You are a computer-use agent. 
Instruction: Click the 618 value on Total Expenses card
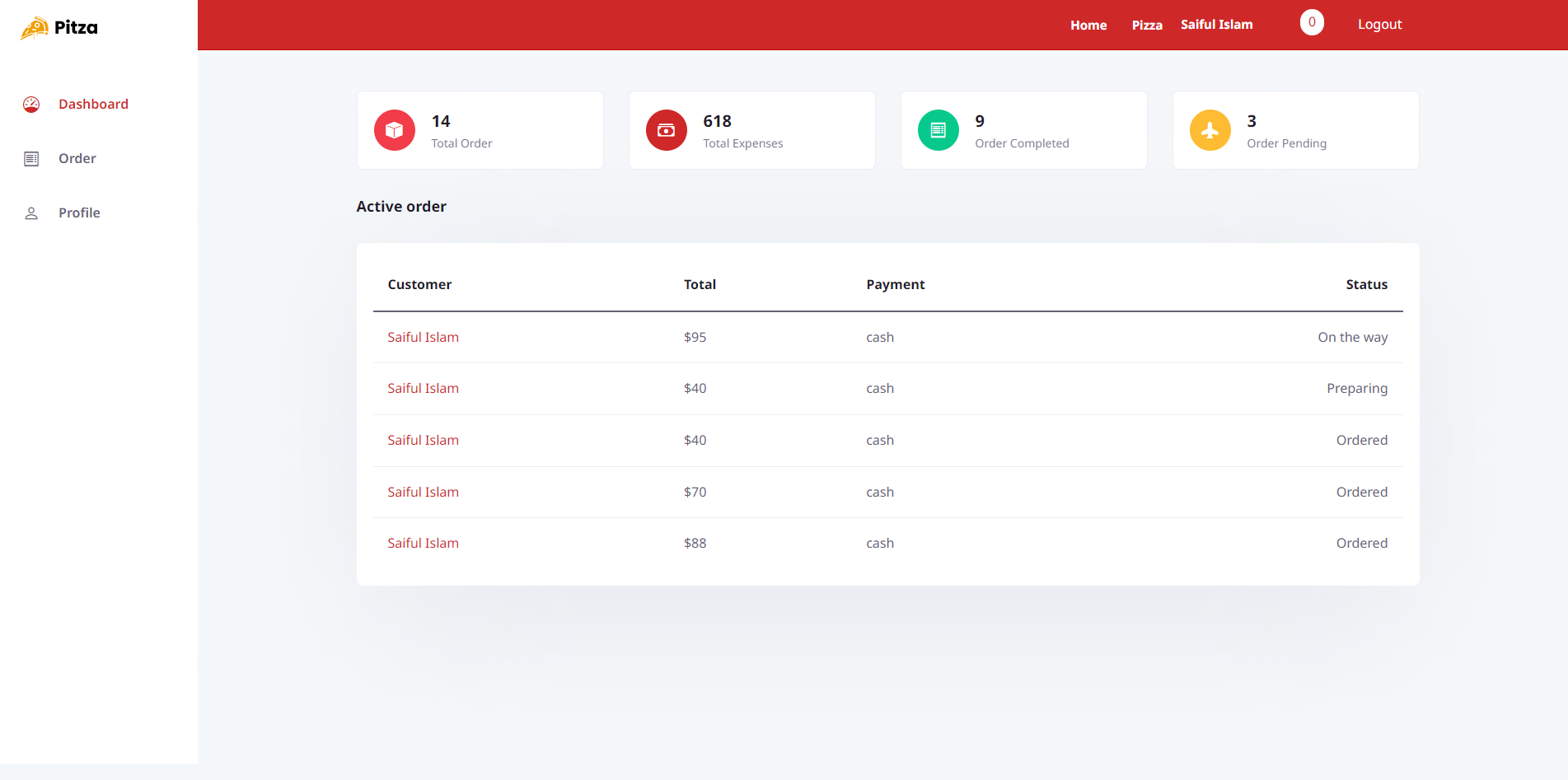[717, 121]
